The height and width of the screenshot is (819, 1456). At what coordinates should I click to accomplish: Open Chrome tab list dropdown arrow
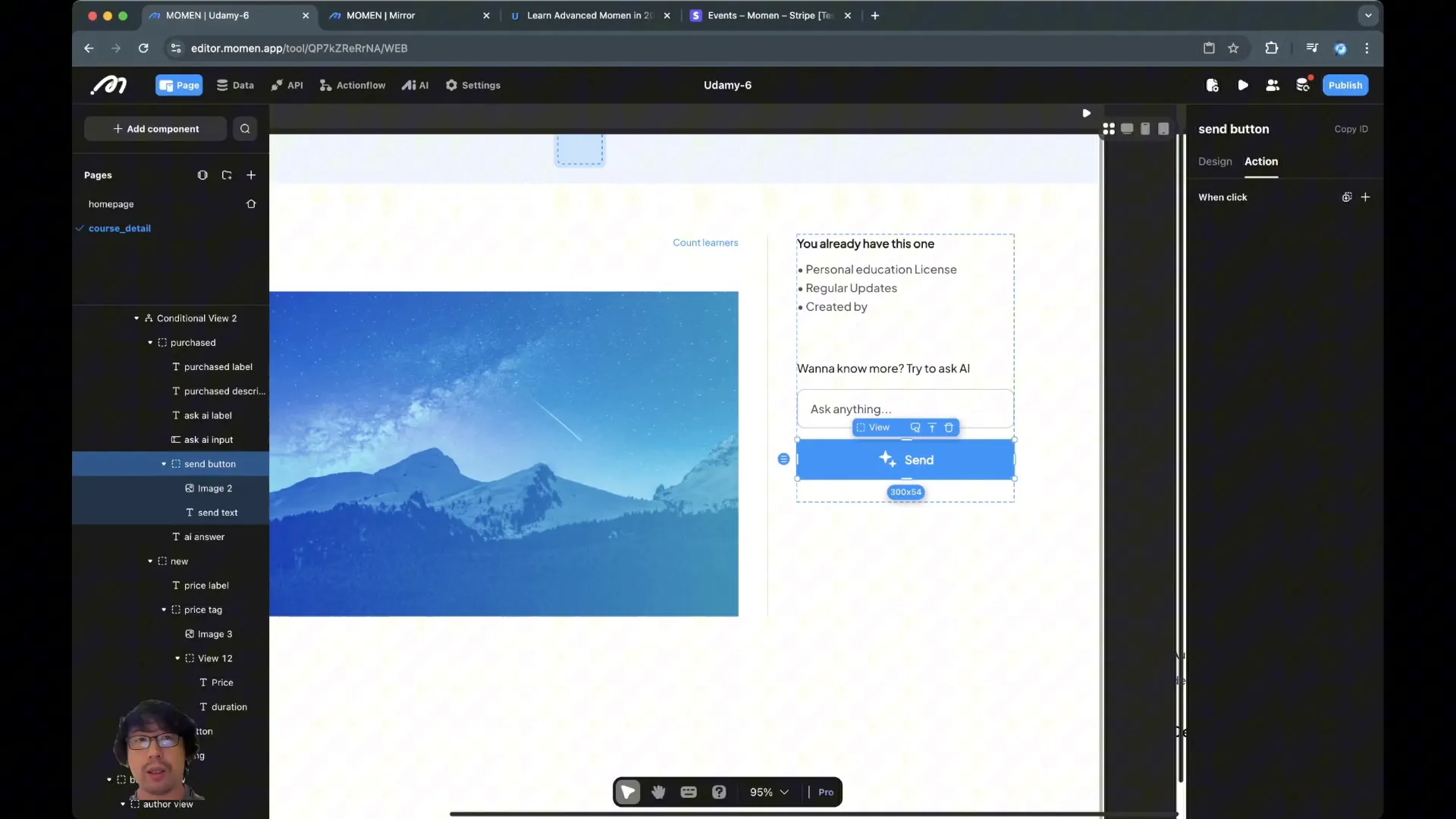[1368, 15]
